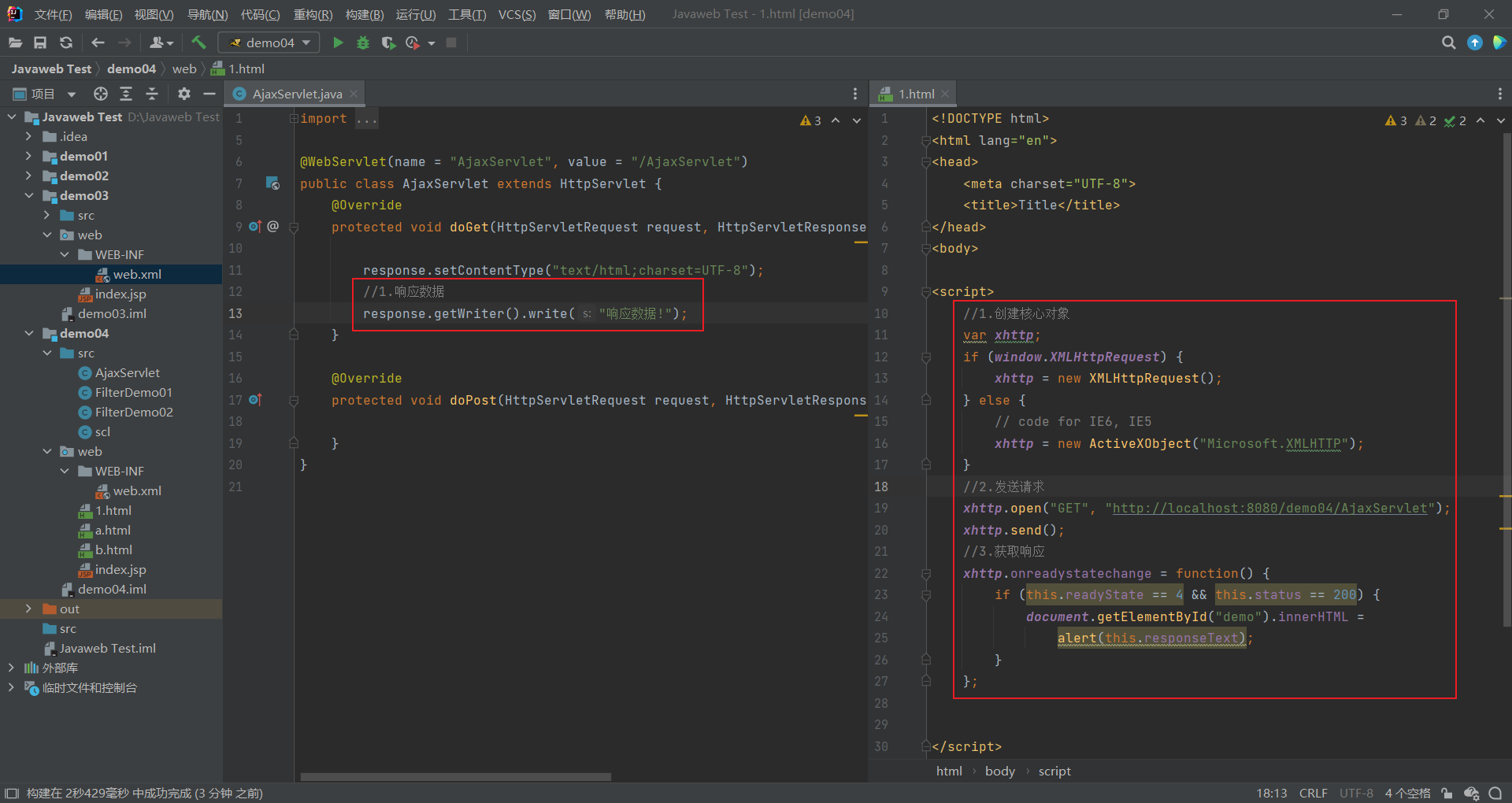Open the 编辑(E) menu

103,14
